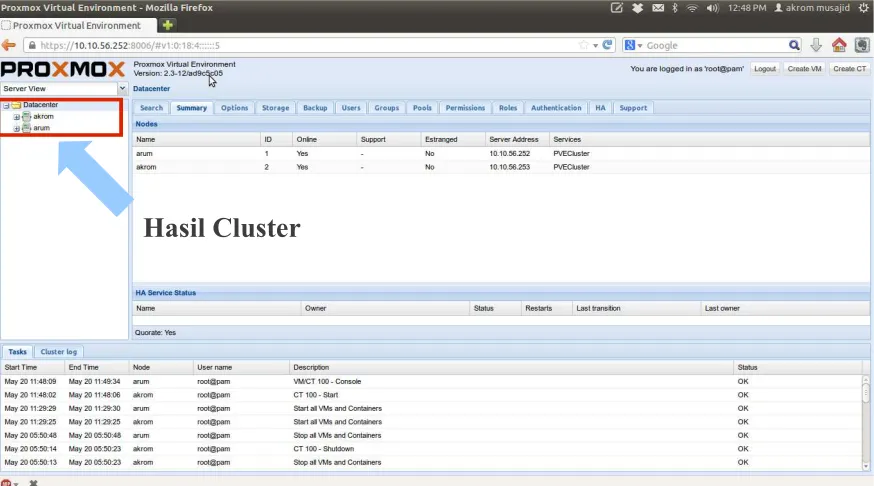Viewport: 874px width, 486px height.
Task: Sort tasks by Description column
Action: (511, 367)
